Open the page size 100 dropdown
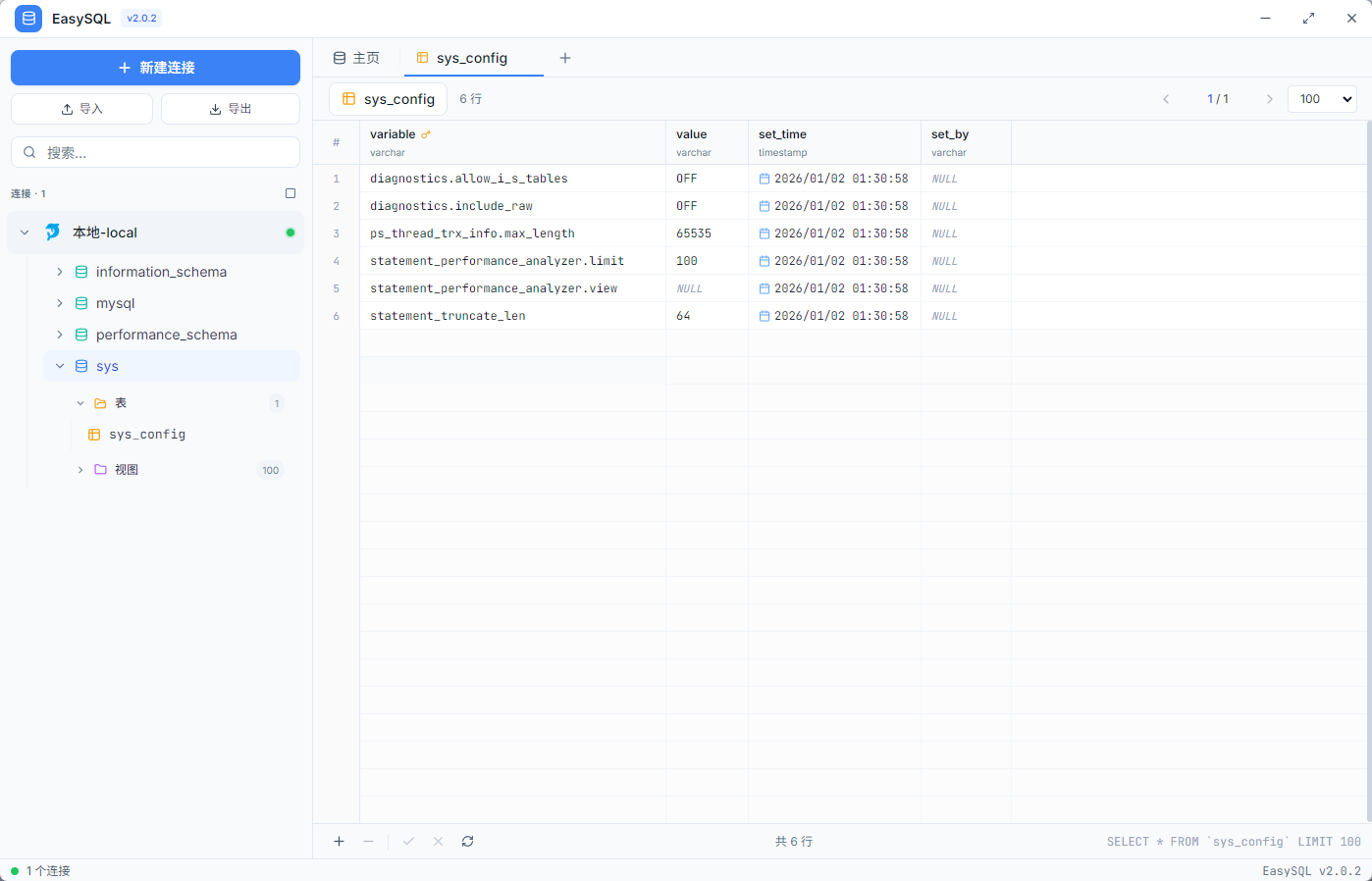The height and width of the screenshot is (881, 1372). click(1321, 99)
